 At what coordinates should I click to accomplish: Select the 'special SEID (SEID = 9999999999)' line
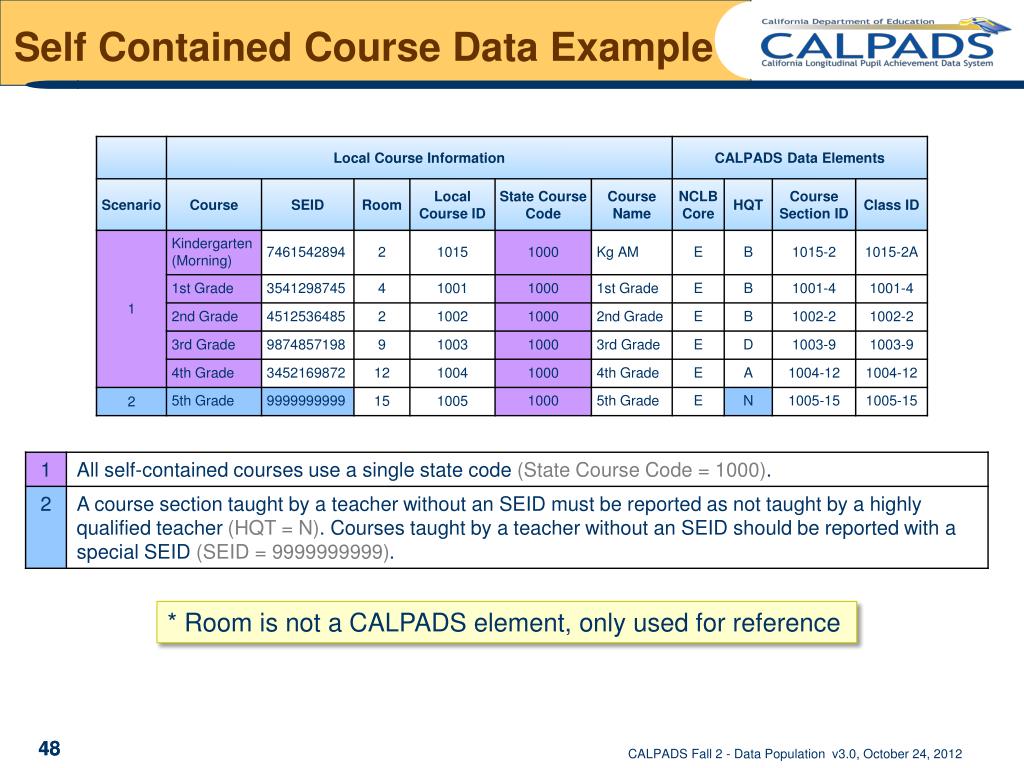click(x=235, y=552)
